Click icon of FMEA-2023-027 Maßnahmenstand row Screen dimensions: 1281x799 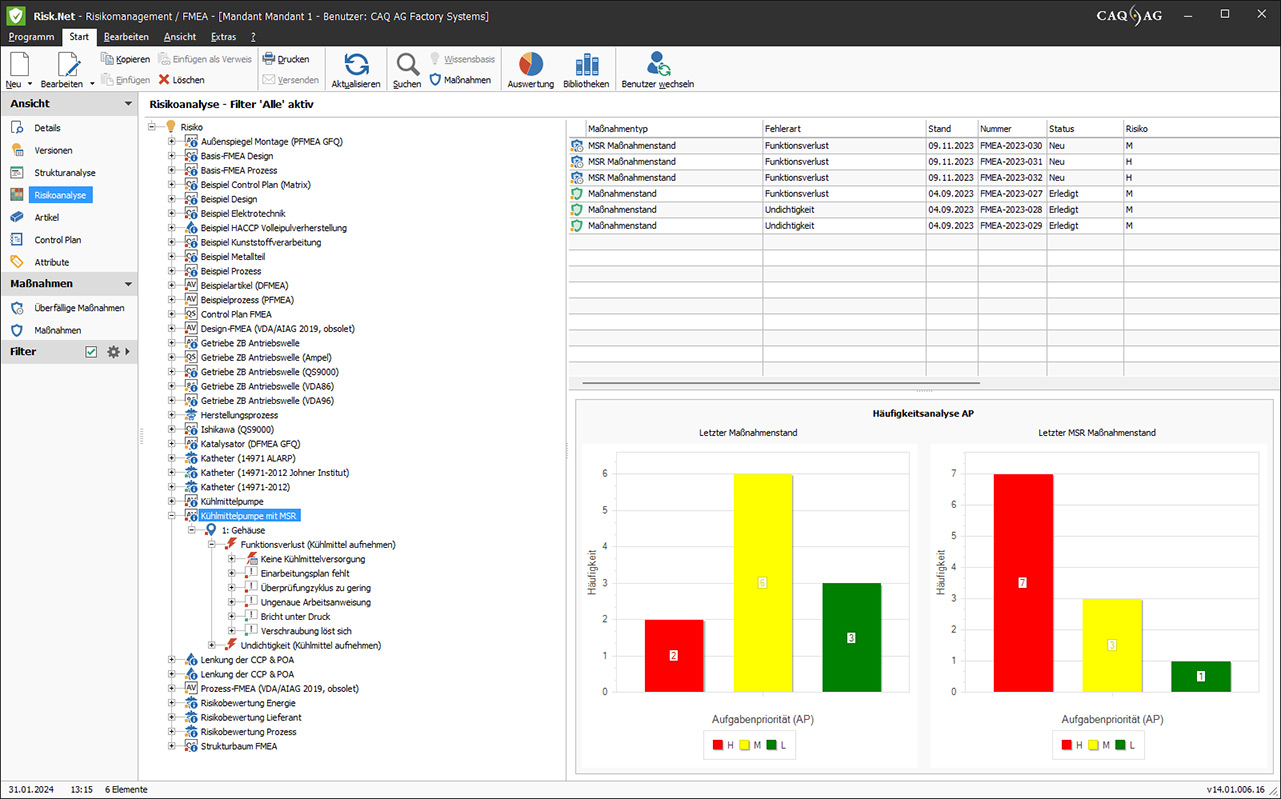click(x=576, y=194)
